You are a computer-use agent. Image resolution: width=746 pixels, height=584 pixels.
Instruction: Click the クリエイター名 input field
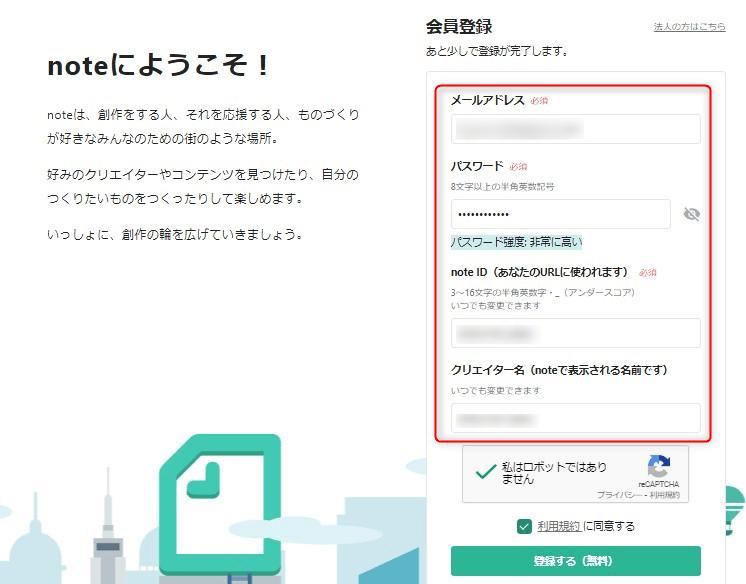(x=576, y=418)
